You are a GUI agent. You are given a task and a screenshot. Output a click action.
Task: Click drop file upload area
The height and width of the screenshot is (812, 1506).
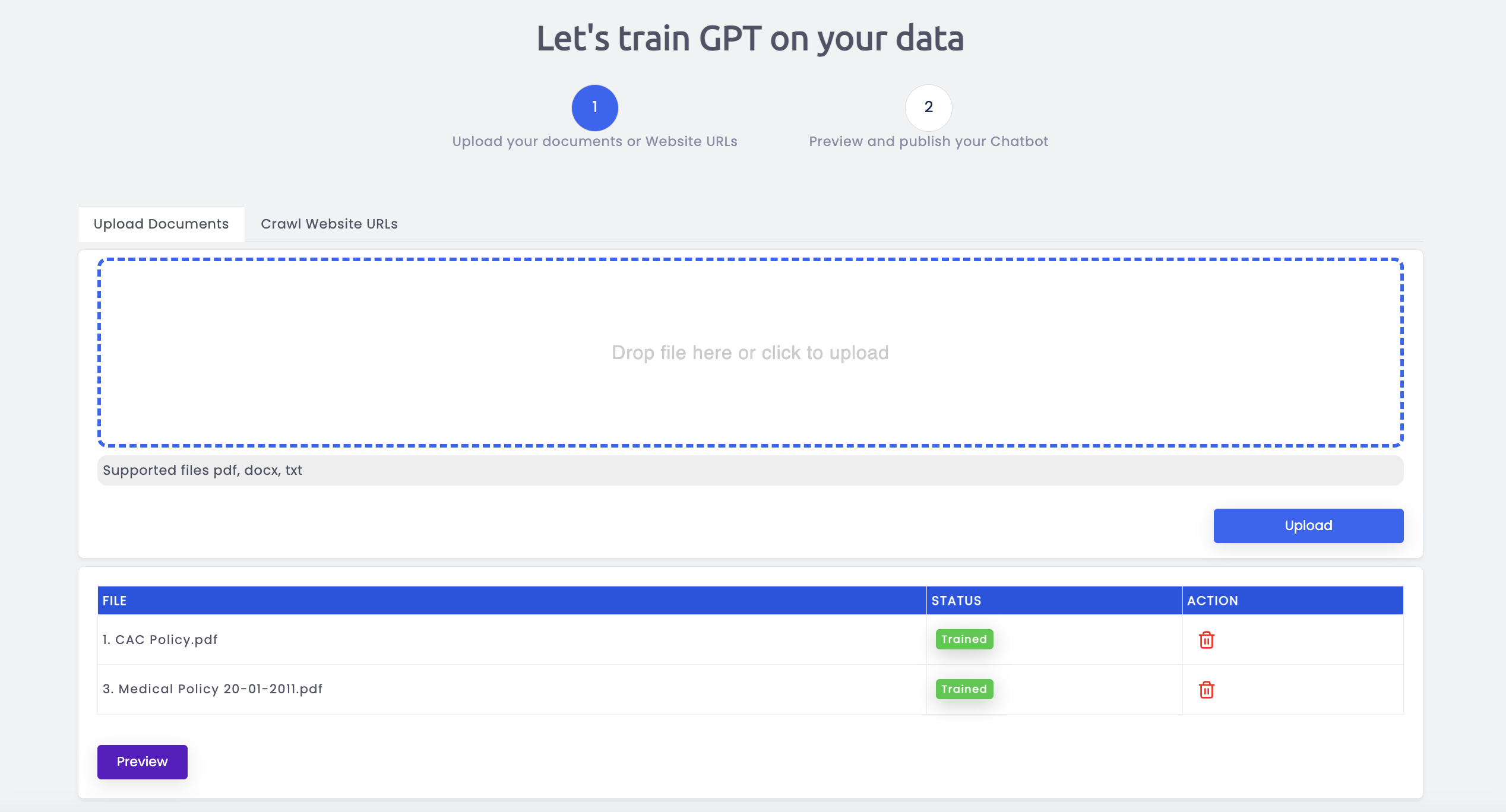click(x=750, y=353)
